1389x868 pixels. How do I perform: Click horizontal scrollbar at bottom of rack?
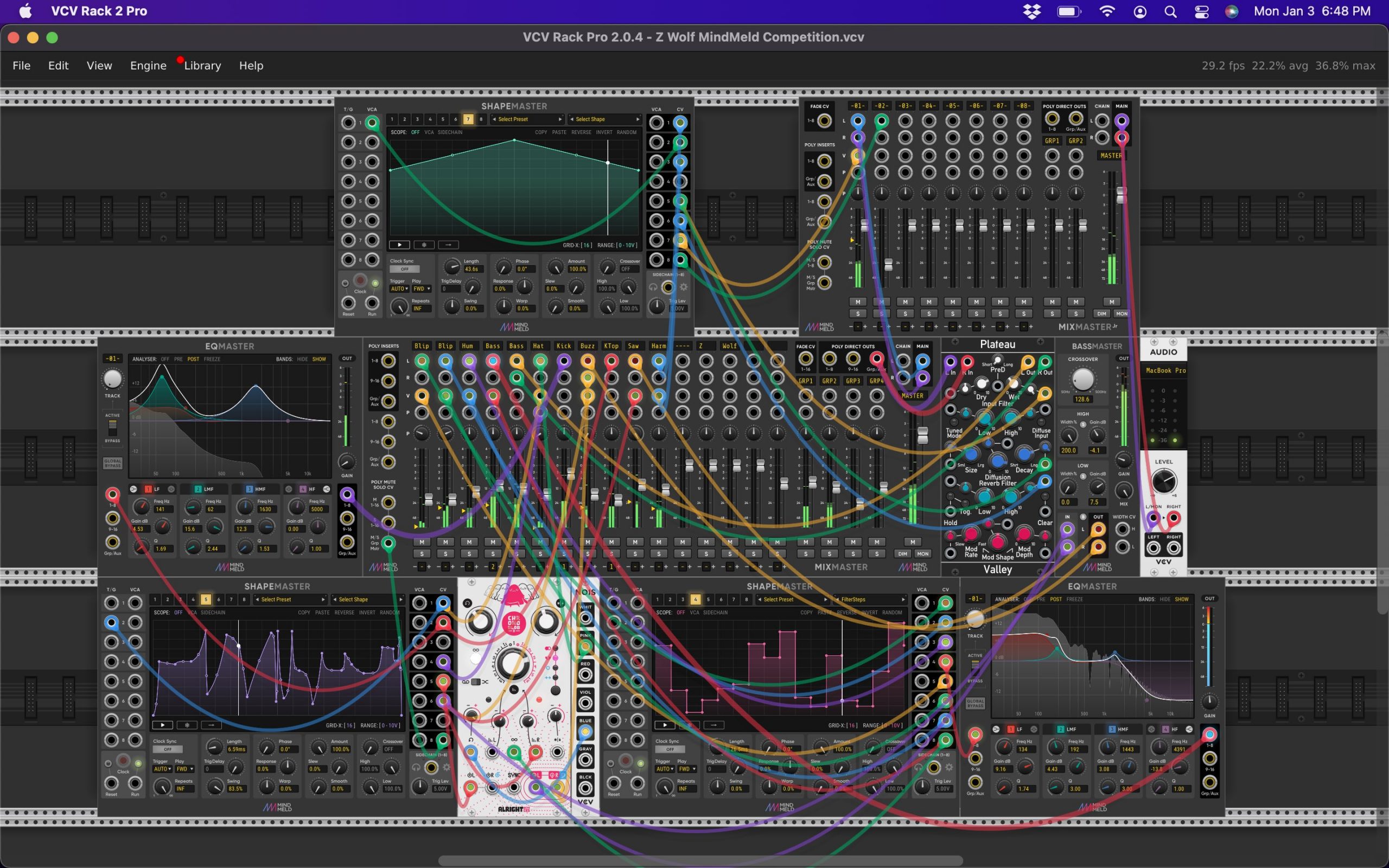(x=700, y=860)
